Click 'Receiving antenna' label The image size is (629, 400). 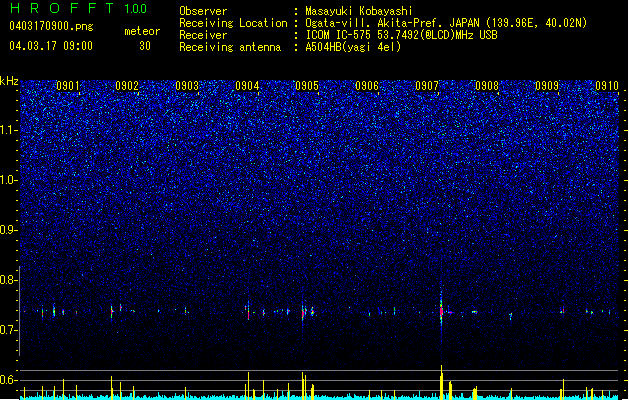(230, 47)
